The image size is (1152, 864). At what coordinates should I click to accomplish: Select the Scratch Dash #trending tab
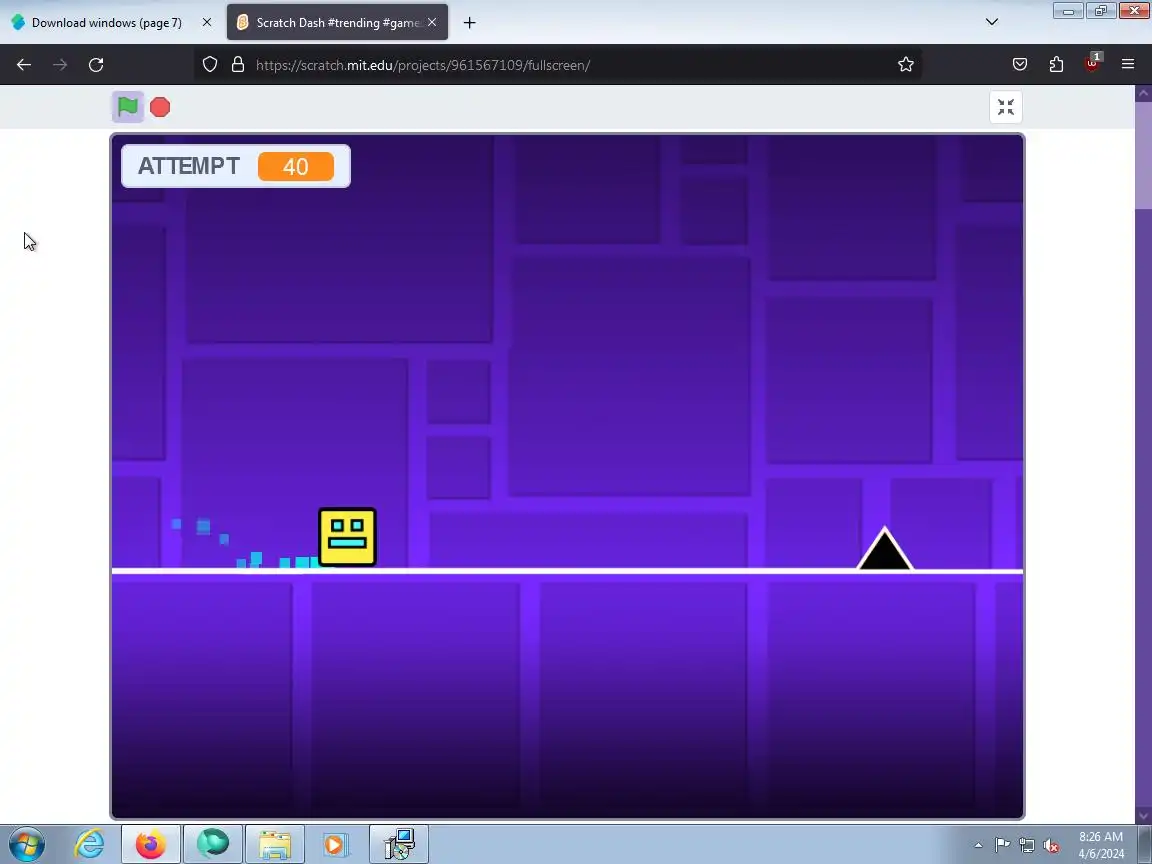pyautogui.click(x=338, y=23)
